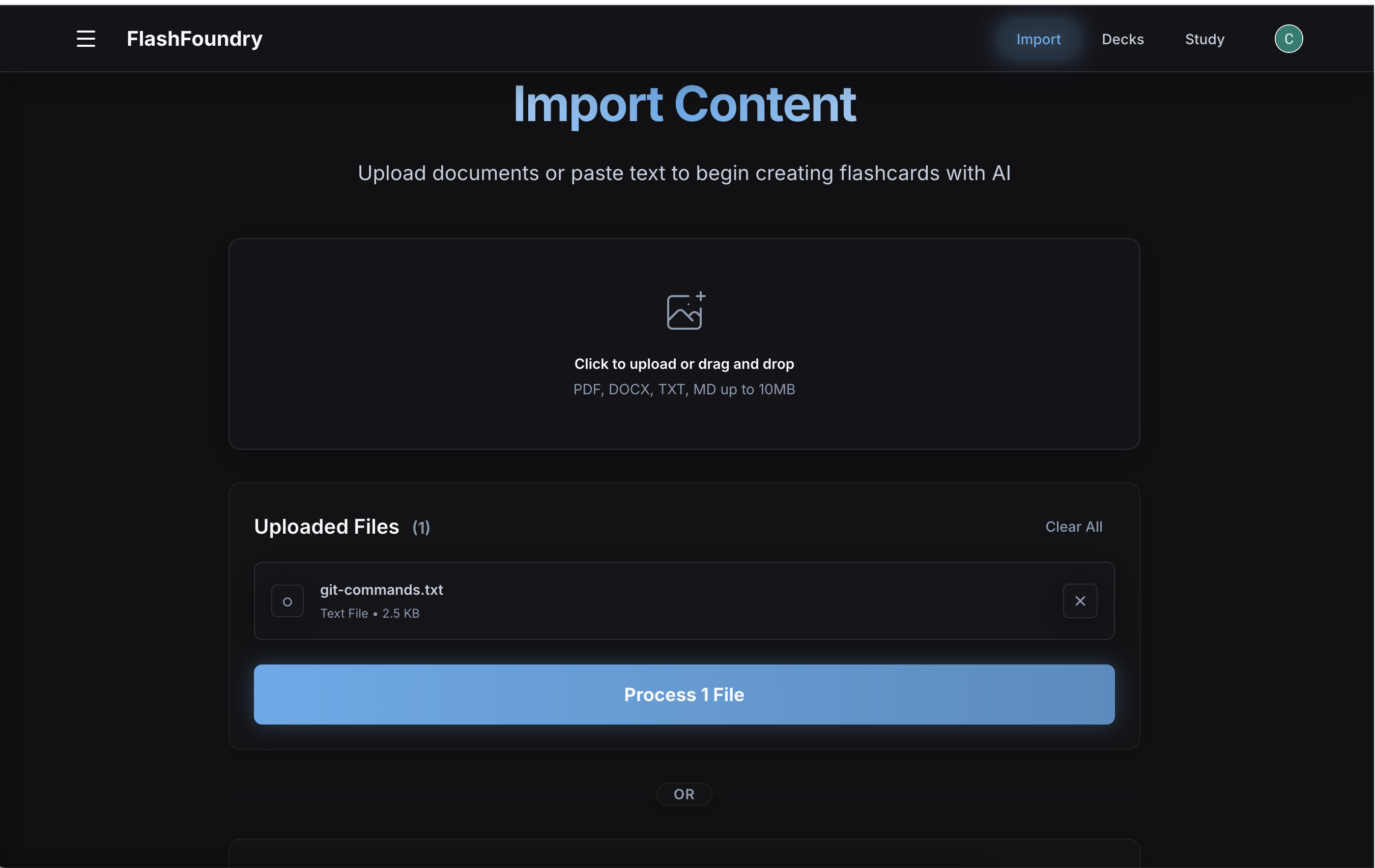This screenshot has width=1375, height=868.
Task: Click the git-commands.txt file type icon
Action: coord(287,601)
